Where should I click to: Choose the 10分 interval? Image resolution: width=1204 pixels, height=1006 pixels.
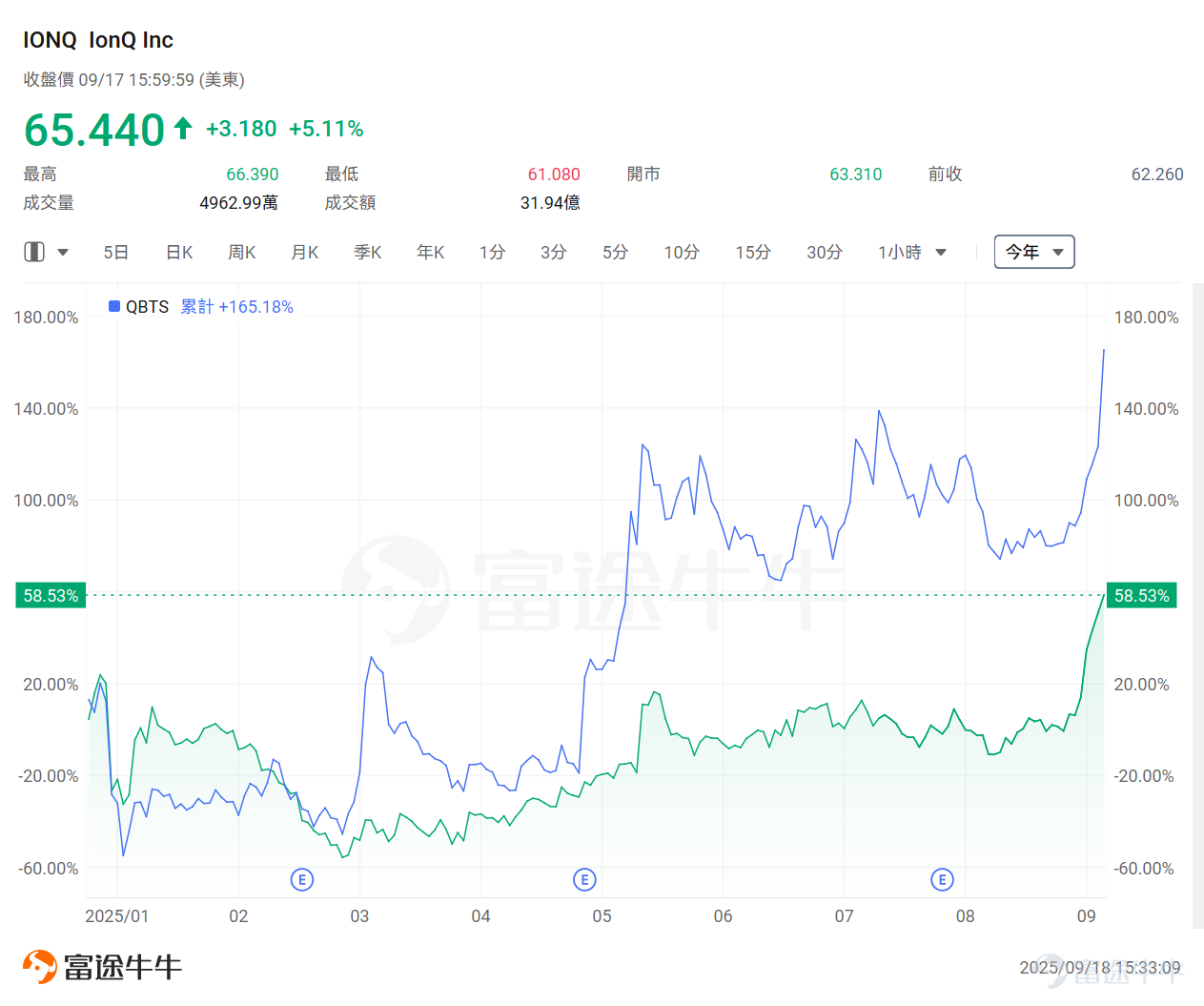pyautogui.click(x=682, y=252)
